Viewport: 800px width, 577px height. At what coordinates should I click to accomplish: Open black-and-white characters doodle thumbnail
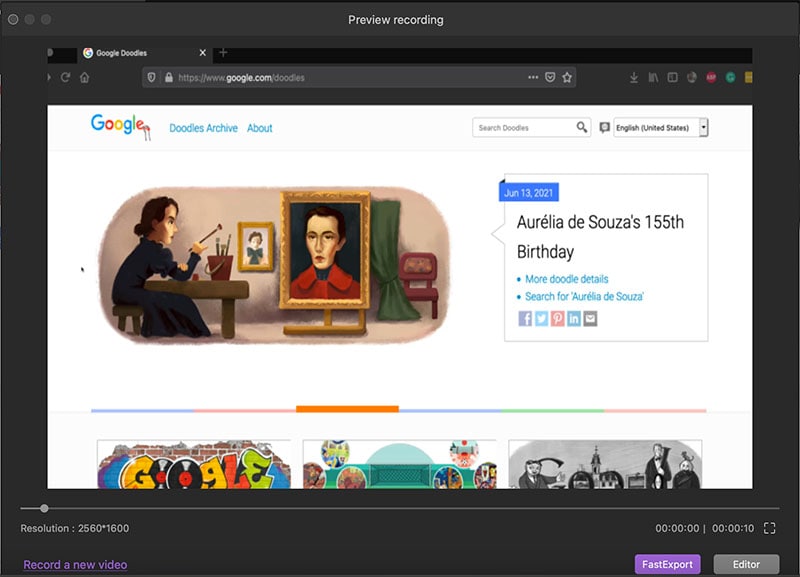pyautogui.click(x=605, y=464)
